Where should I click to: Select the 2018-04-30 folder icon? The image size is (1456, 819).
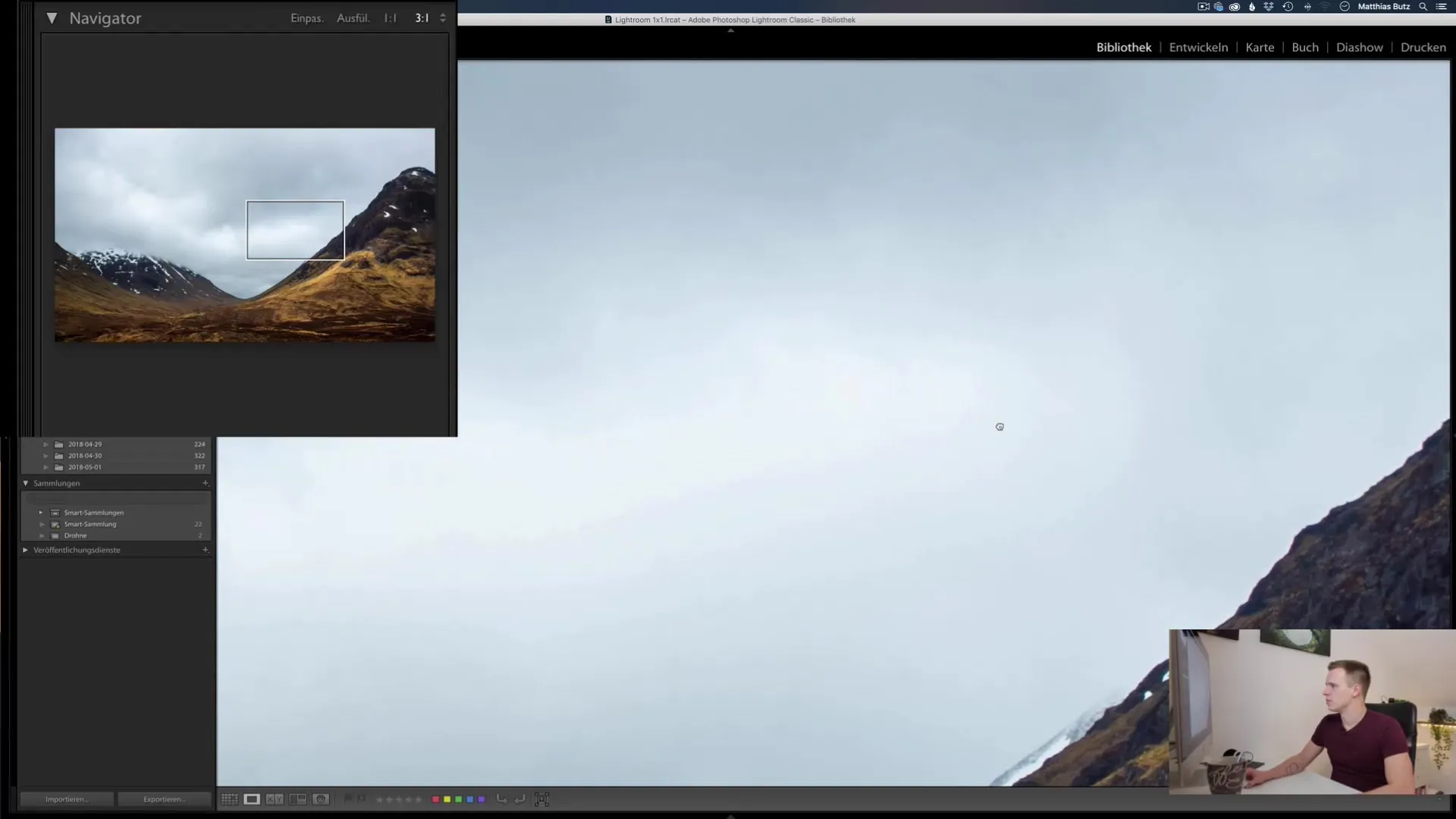[59, 456]
